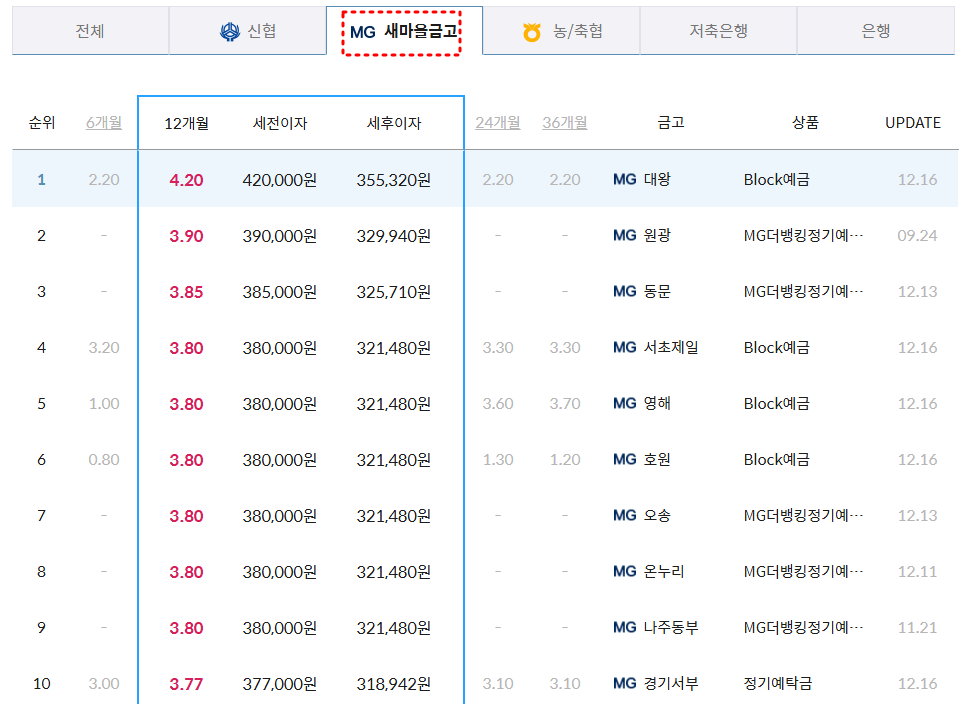Switch to the 저축은행 tab
The height and width of the screenshot is (704, 967).
coord(718,31)
